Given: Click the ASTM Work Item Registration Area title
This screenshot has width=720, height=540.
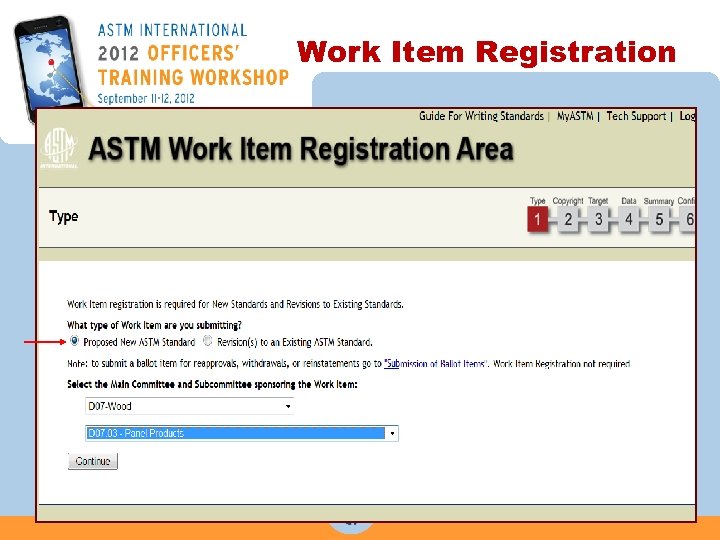Looking at the screenshot, I should point(301,149).
